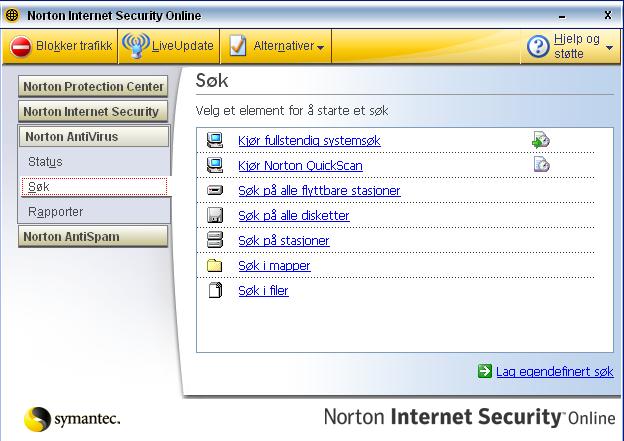Select Status in the AntiVirus menu
Viewport: 624px width, 441px height.
point(45,162)
